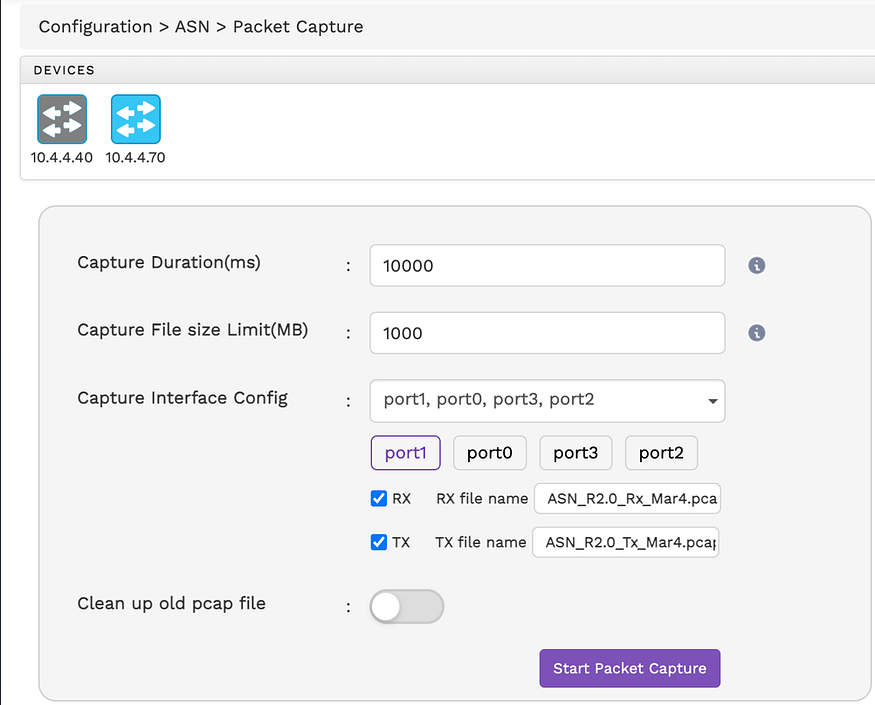Click the RX file name input

(627, 498)
